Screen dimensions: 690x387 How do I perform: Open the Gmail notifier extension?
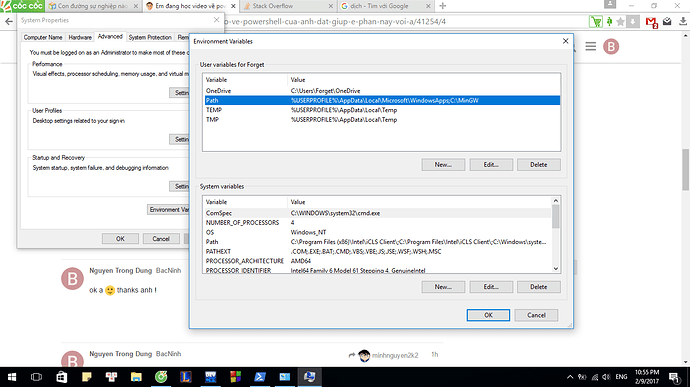[651, 22]
